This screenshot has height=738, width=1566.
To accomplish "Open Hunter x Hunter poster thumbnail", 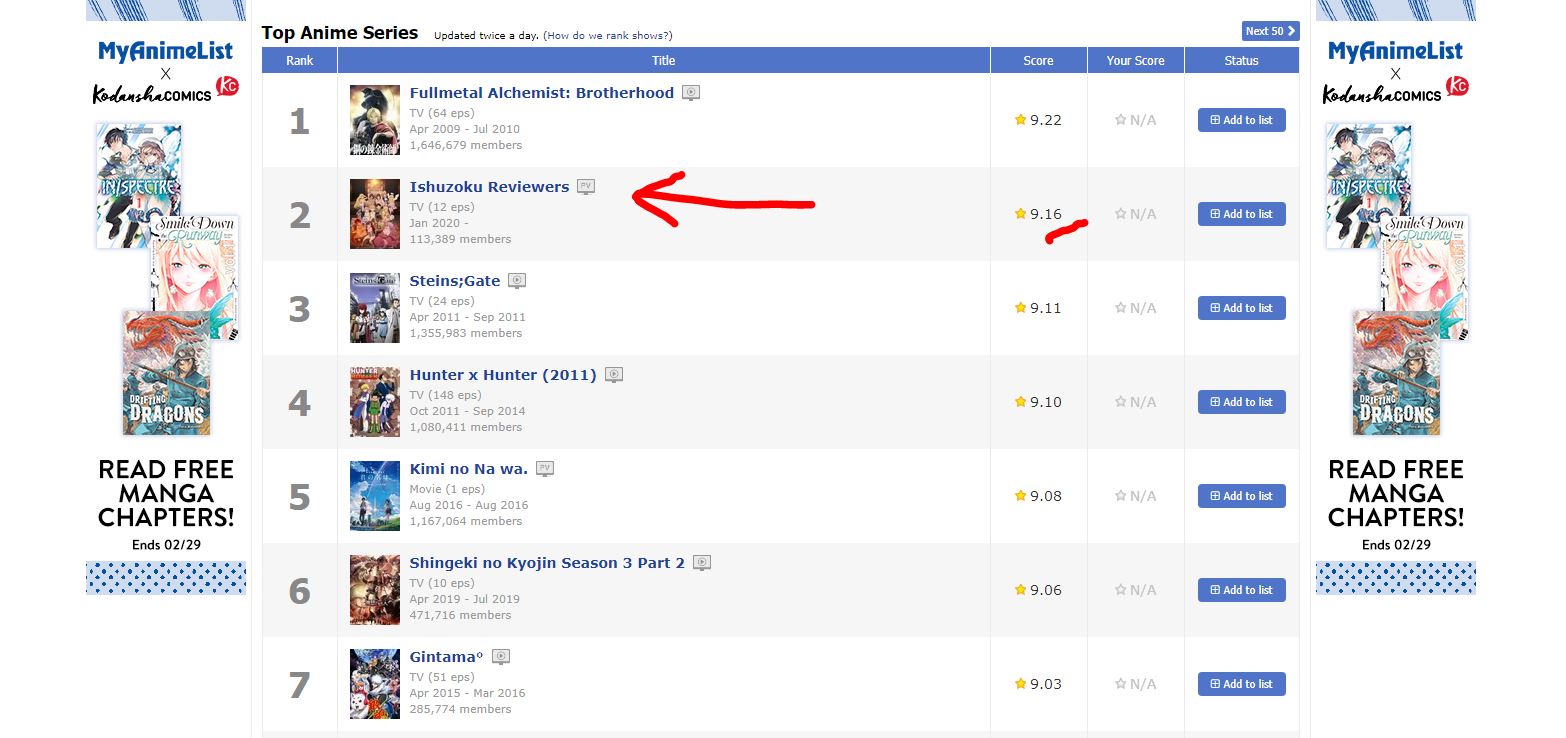I will pyautogui.click(x=374, y=402).
